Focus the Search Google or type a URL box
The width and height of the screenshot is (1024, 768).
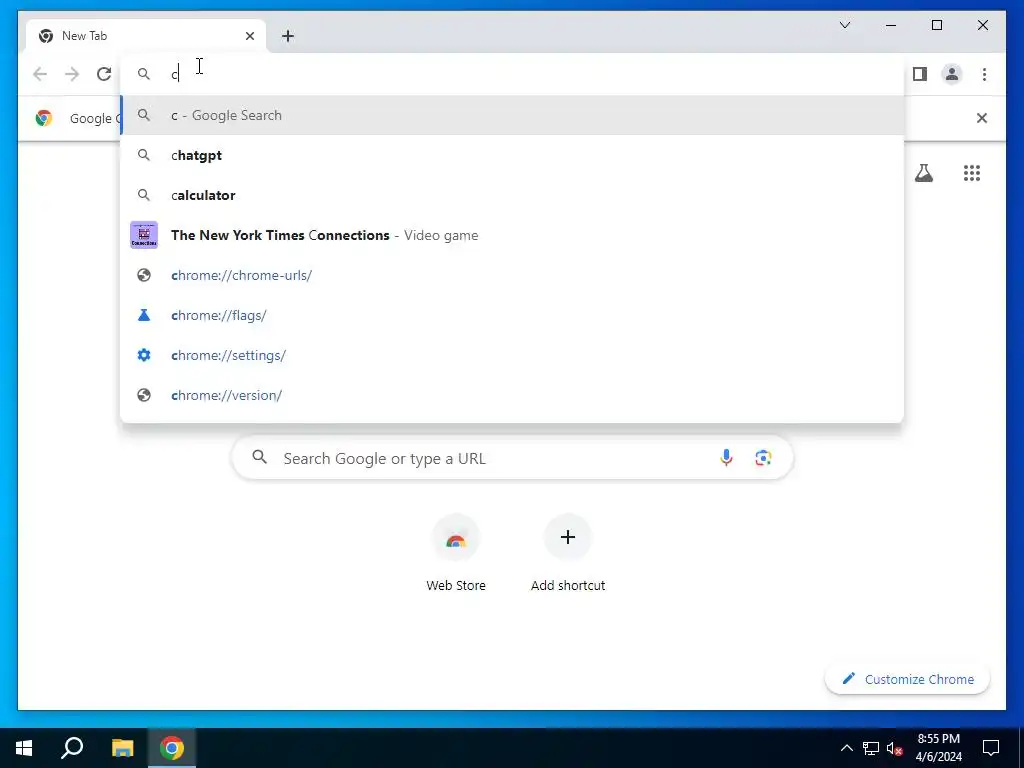513,458
